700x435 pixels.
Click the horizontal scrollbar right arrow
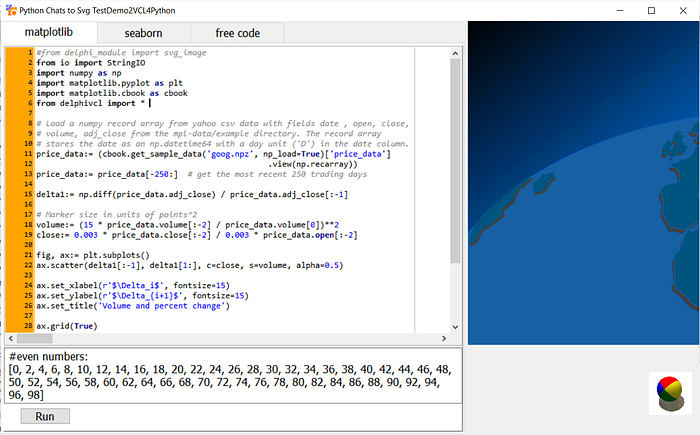click(x=444, y=339)
